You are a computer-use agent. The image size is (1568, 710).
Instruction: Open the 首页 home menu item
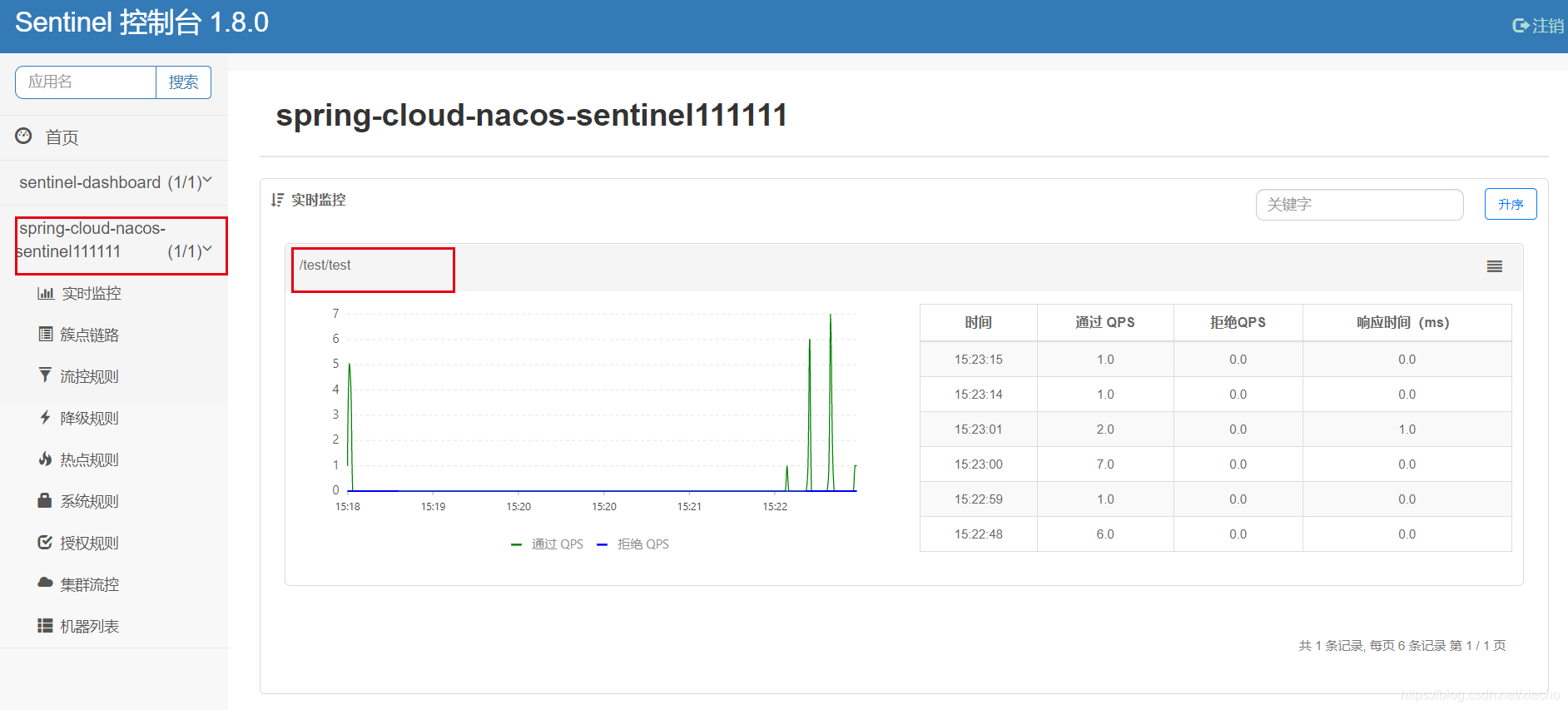point(62,137)
